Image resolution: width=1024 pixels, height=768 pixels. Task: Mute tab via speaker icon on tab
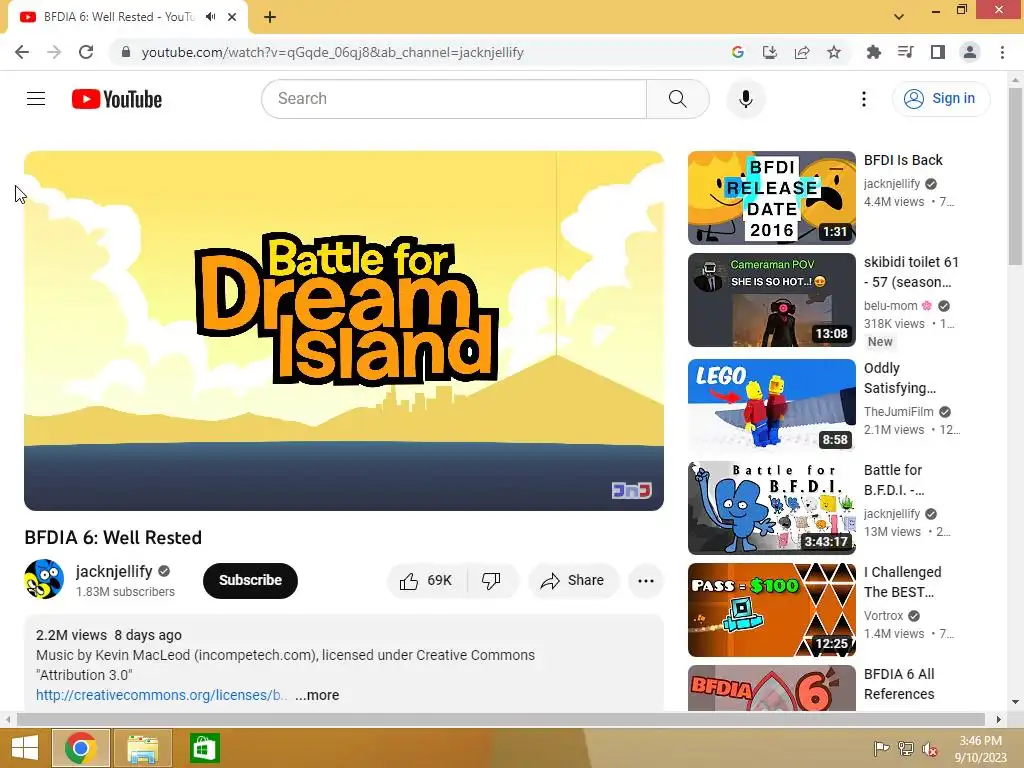210,17
